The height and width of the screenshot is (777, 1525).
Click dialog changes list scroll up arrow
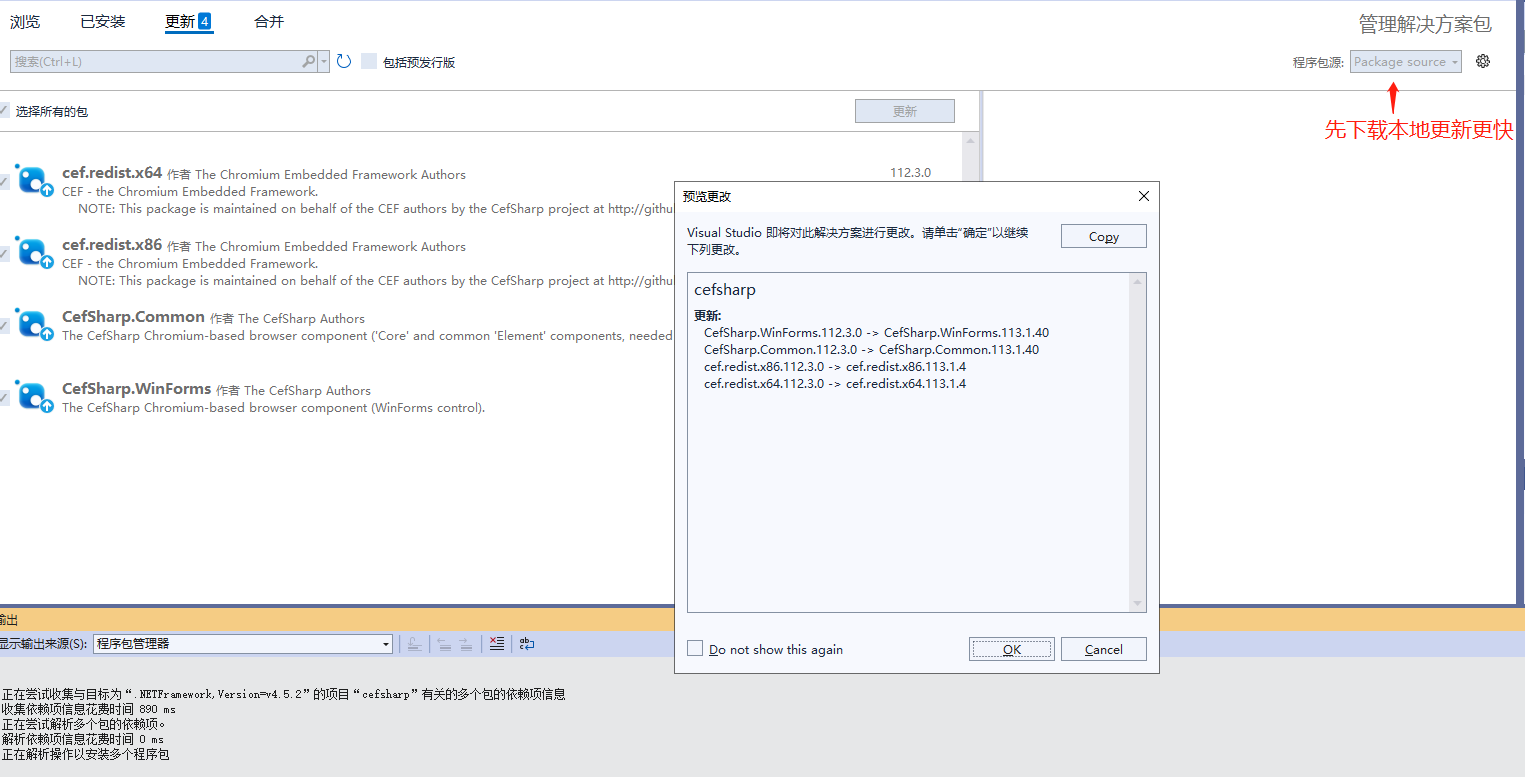click(1137, 282)
